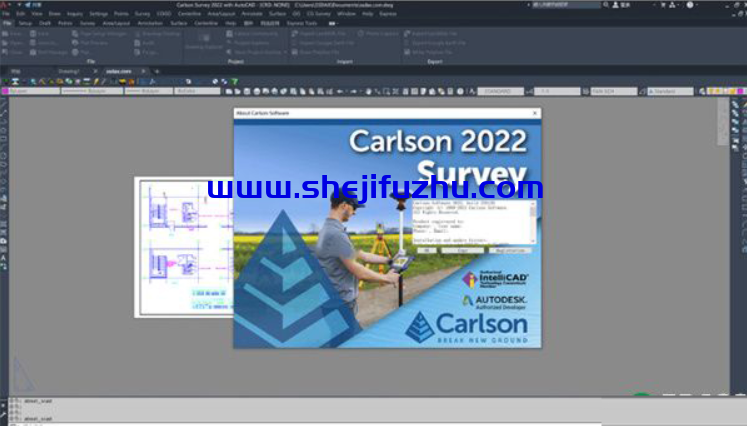Click the green help icon in toolbar
This screenshot has width=747, height=426.
coord(234,82)
